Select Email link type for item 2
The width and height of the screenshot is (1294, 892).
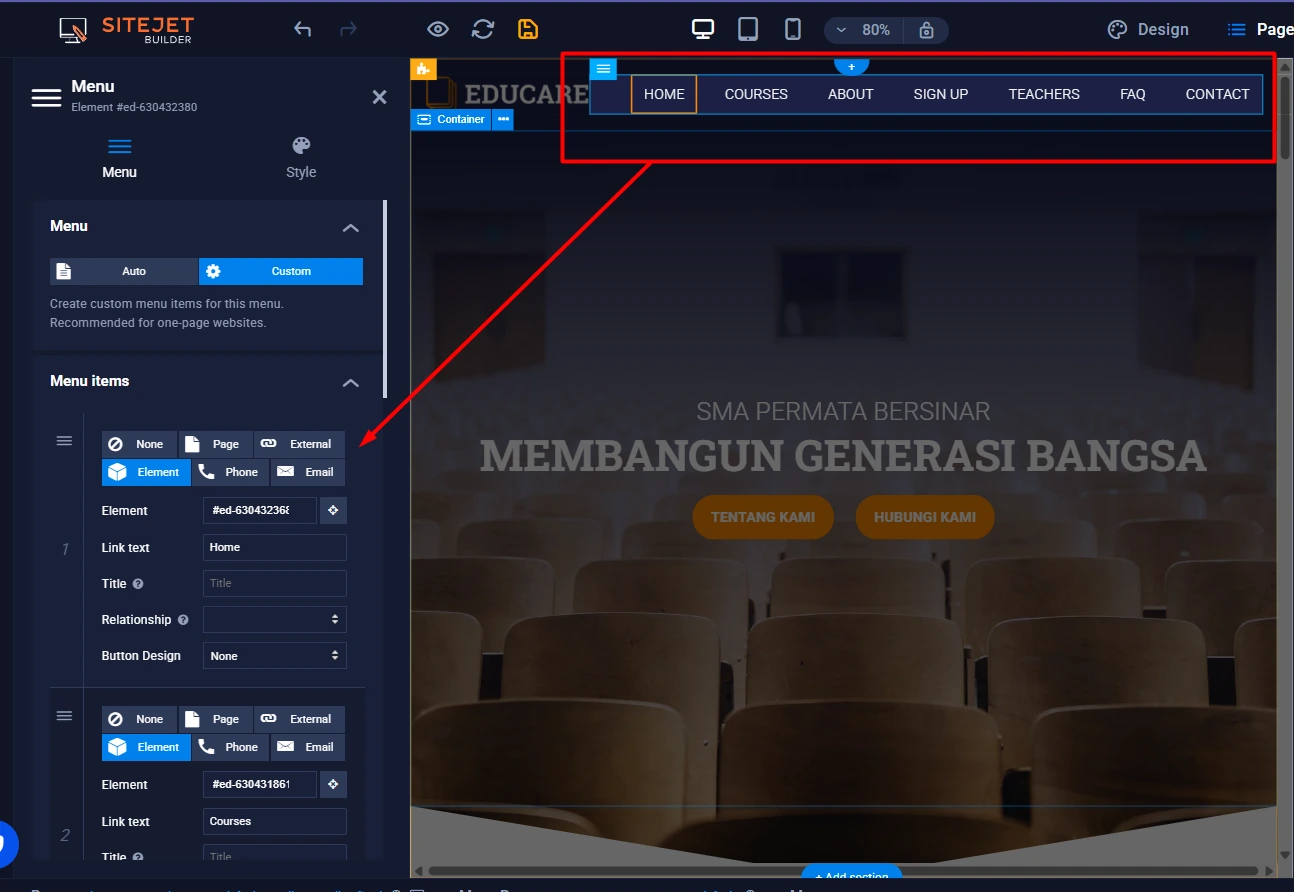click(307, 747)
